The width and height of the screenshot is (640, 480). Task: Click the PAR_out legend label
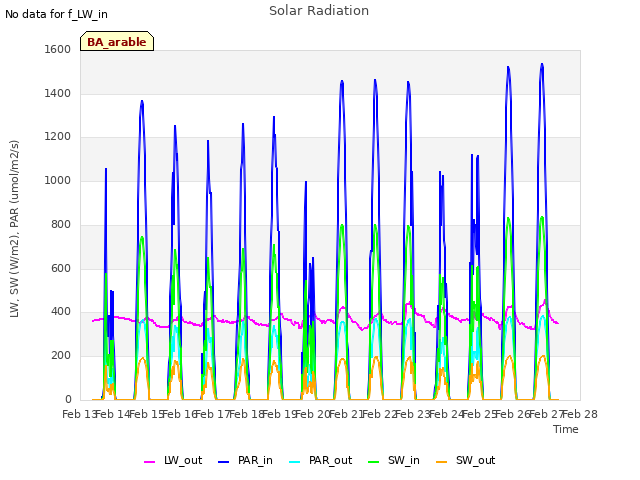[330, 460]
